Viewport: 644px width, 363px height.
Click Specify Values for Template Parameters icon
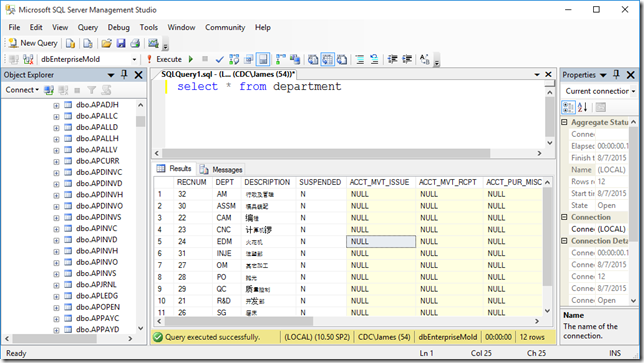(x=425, y=60)
